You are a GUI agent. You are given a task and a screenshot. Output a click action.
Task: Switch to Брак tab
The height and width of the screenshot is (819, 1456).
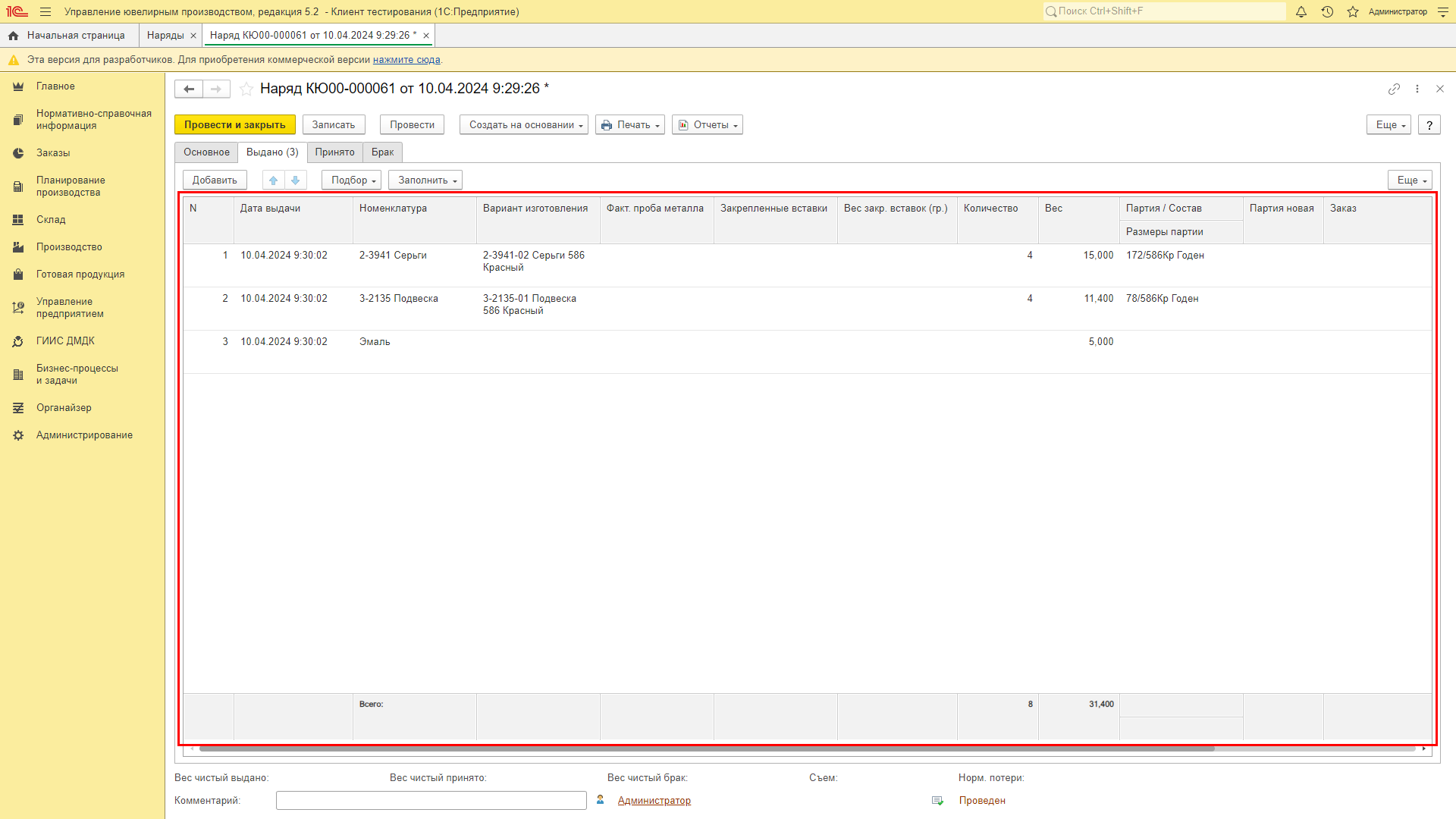(382, 152)
